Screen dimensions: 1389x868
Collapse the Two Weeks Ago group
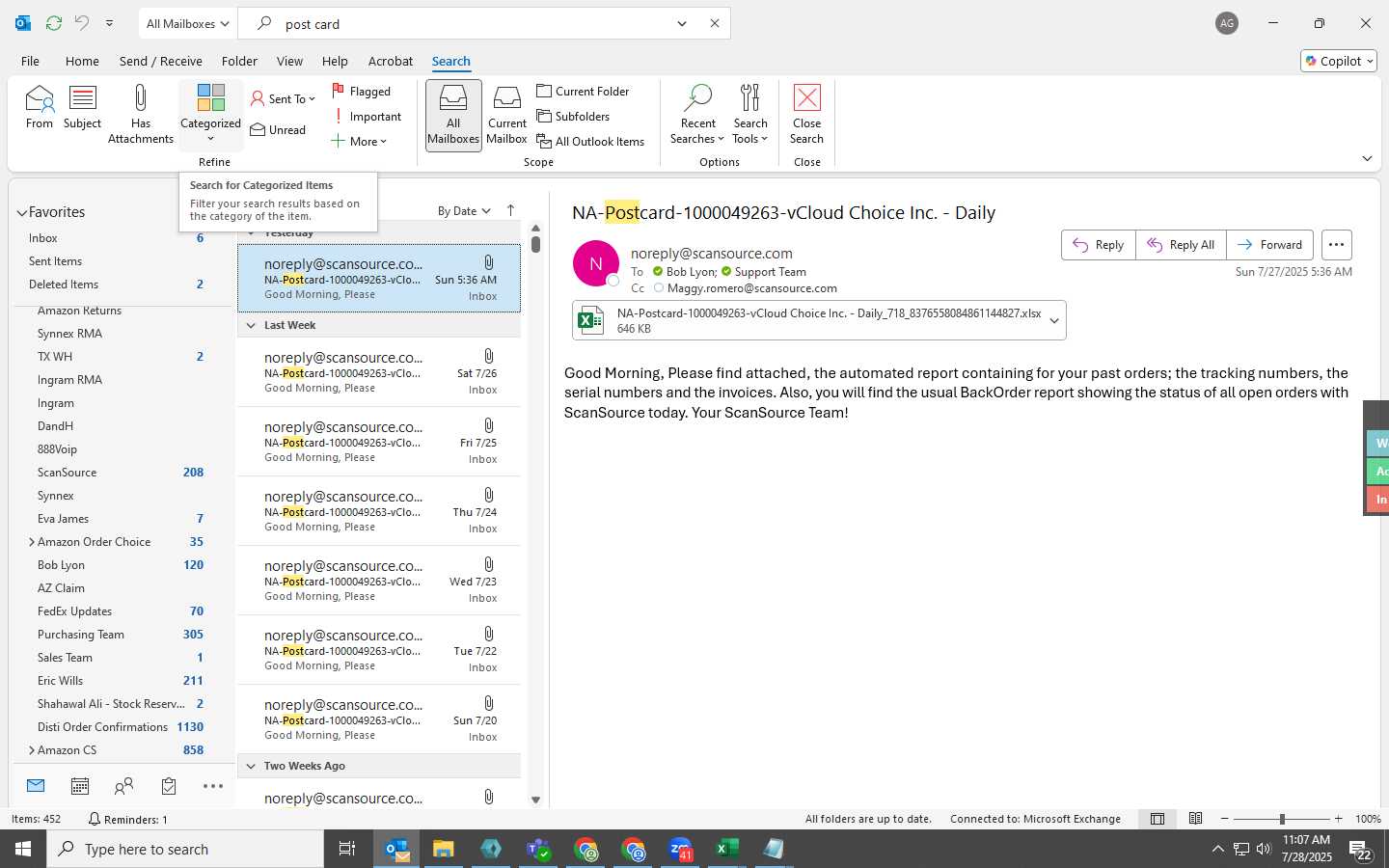click(251, 766)
